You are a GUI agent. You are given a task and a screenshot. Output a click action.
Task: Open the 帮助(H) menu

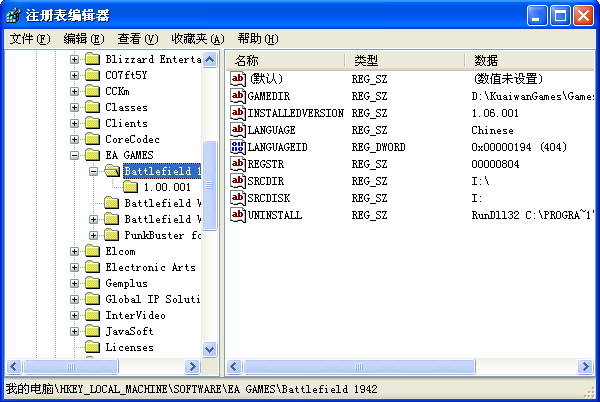tap(258, 39)
